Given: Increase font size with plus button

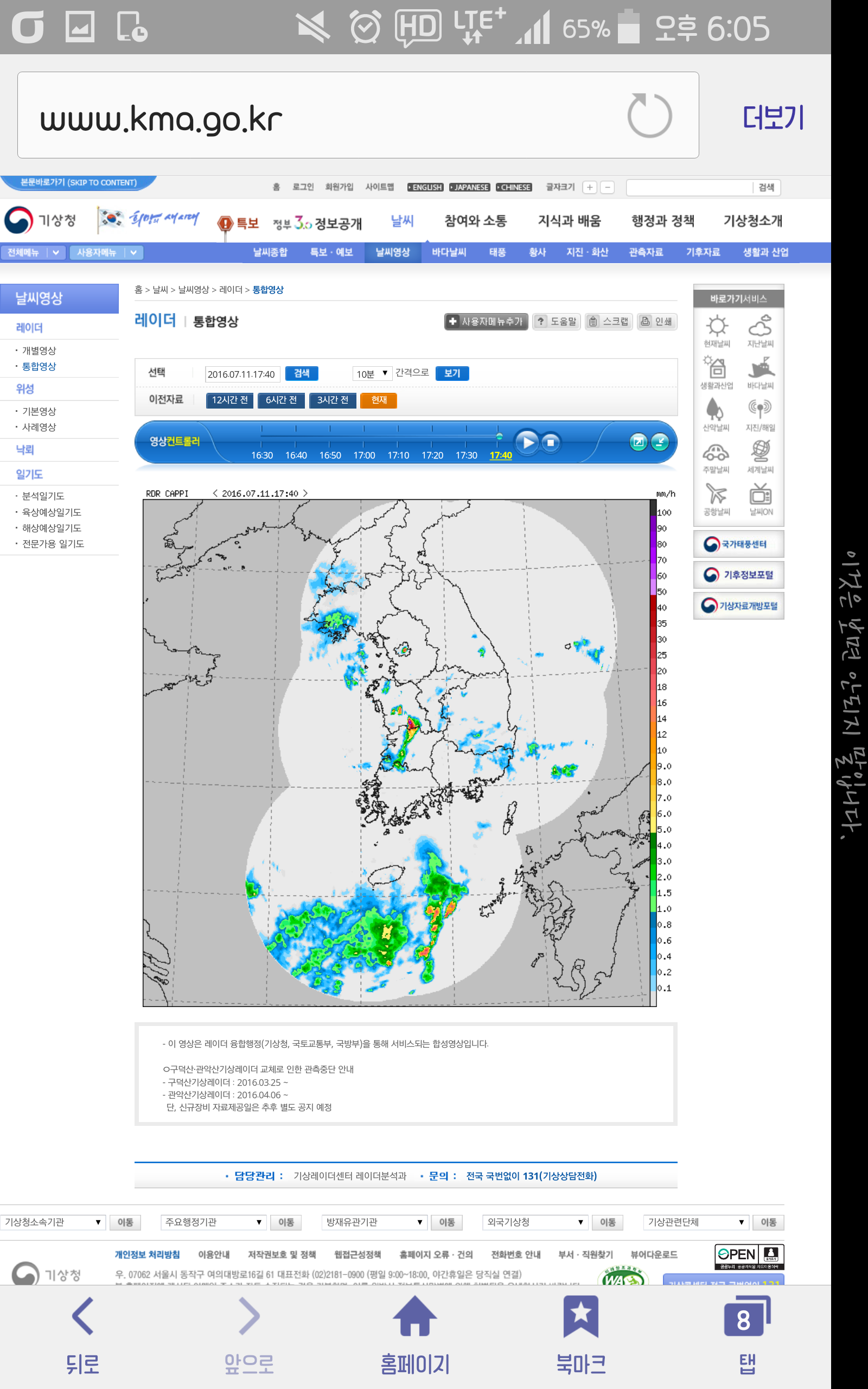Looking at the screenshot, I should 590,188.
